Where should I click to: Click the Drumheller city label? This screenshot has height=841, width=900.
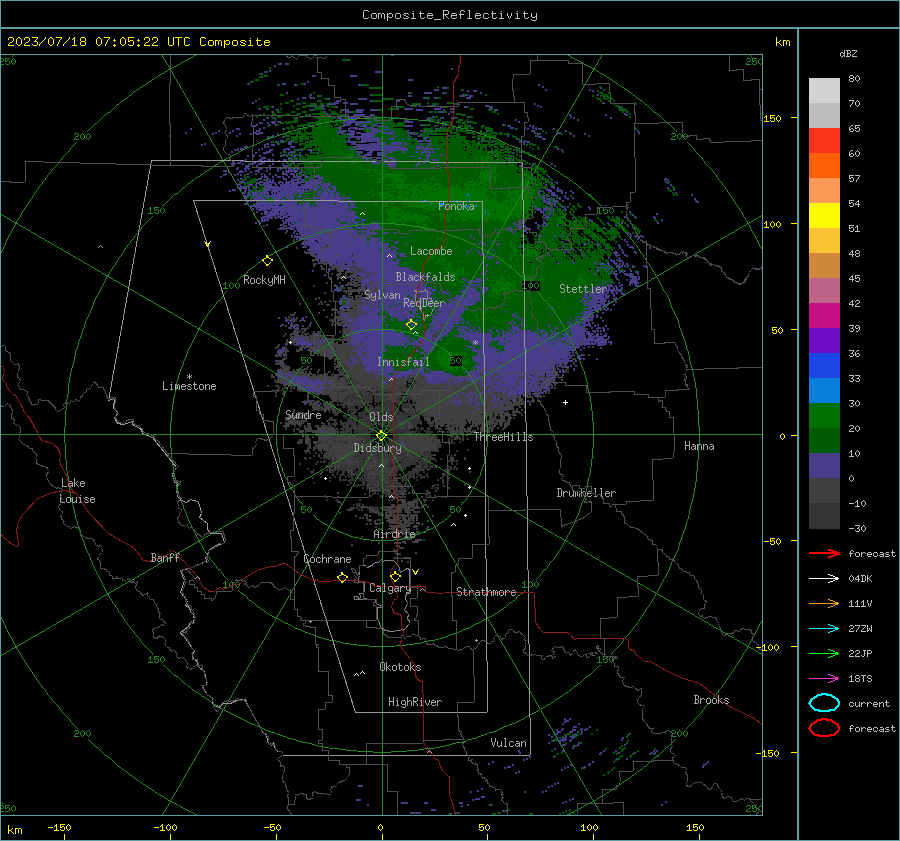(586, 493)
